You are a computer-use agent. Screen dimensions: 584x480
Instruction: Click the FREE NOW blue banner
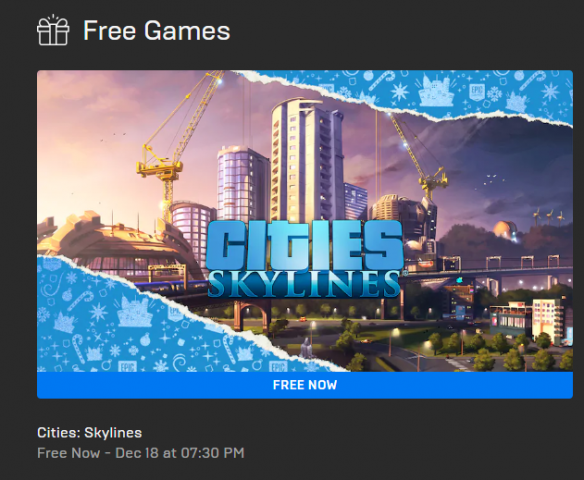coord(305,385)
